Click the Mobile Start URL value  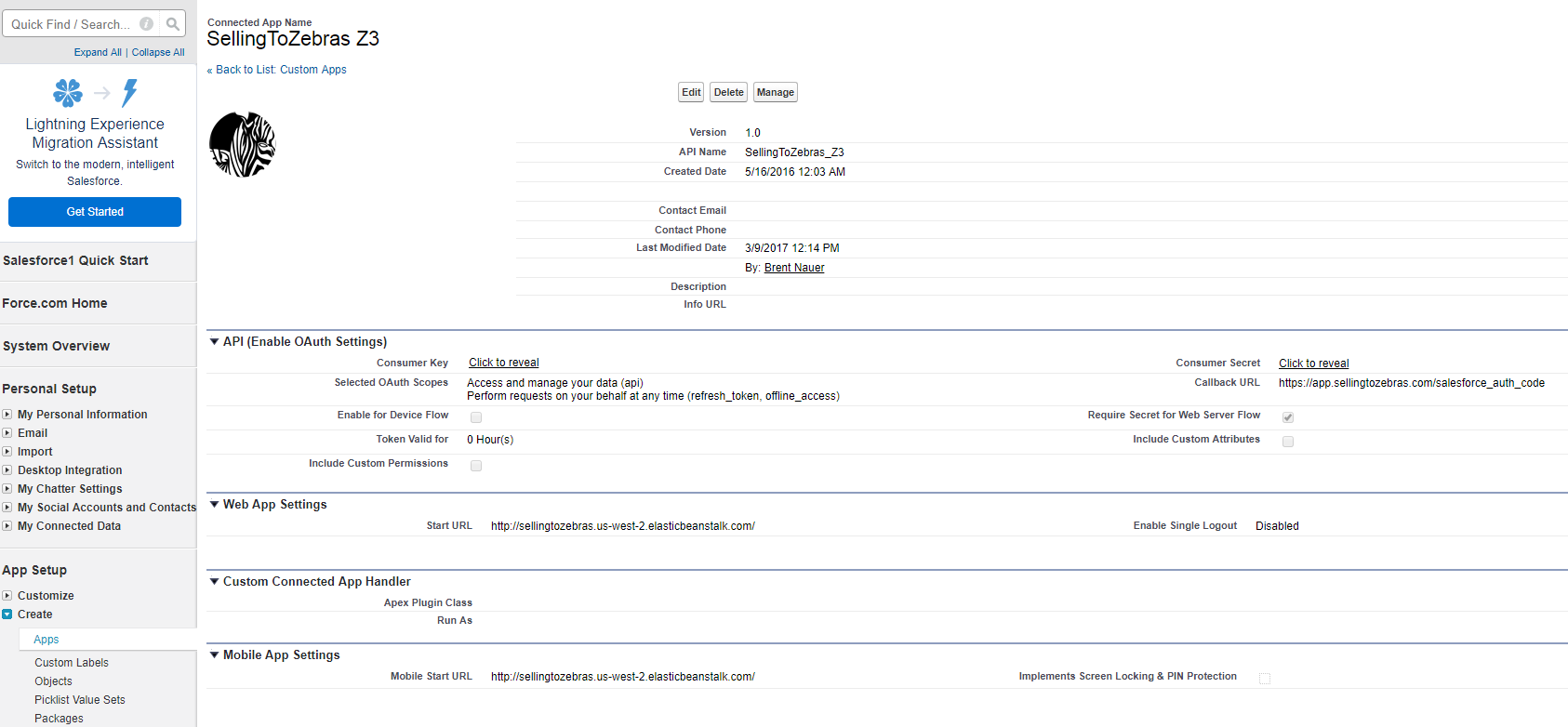pyautogui.click(x=623, y=677)
